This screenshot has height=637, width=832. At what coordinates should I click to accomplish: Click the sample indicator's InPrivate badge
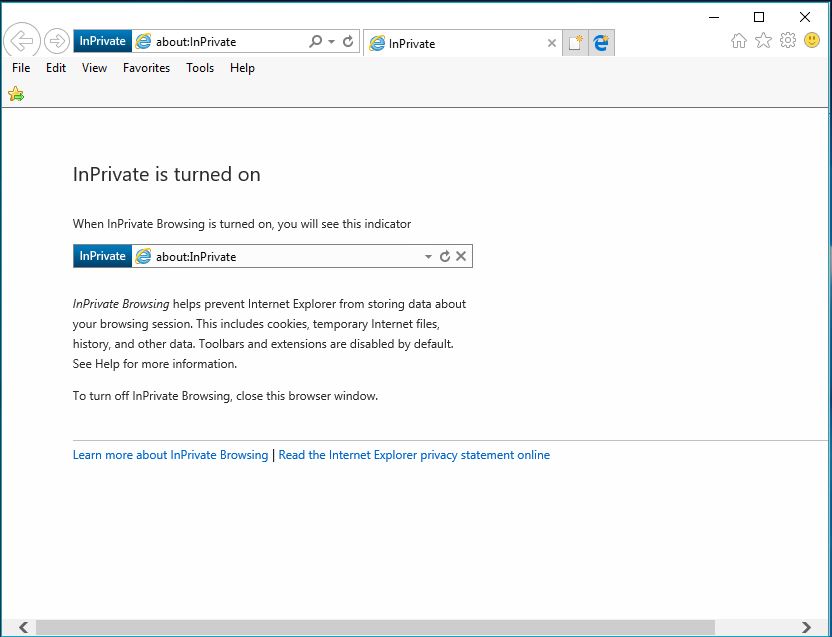(102, 256)
